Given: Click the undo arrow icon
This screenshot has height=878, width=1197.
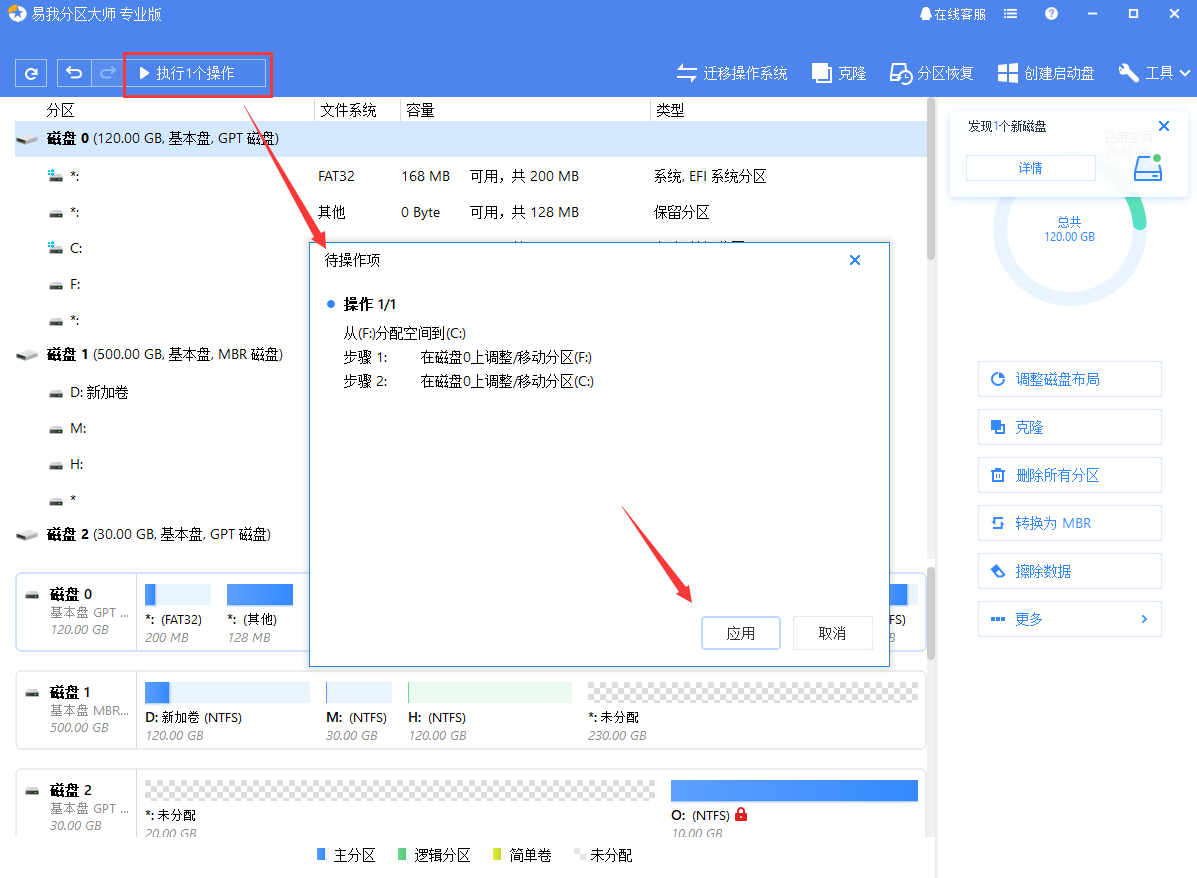Looking at the screenshot, I should point(74,73).
